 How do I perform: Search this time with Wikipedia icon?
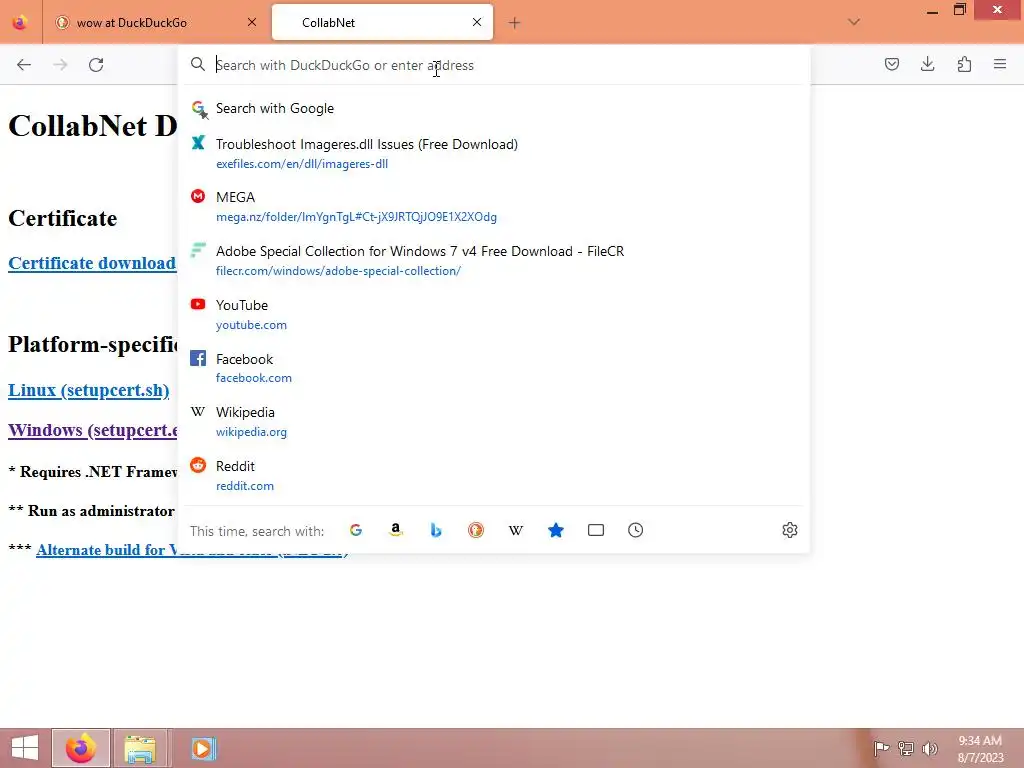coord(516,530)
